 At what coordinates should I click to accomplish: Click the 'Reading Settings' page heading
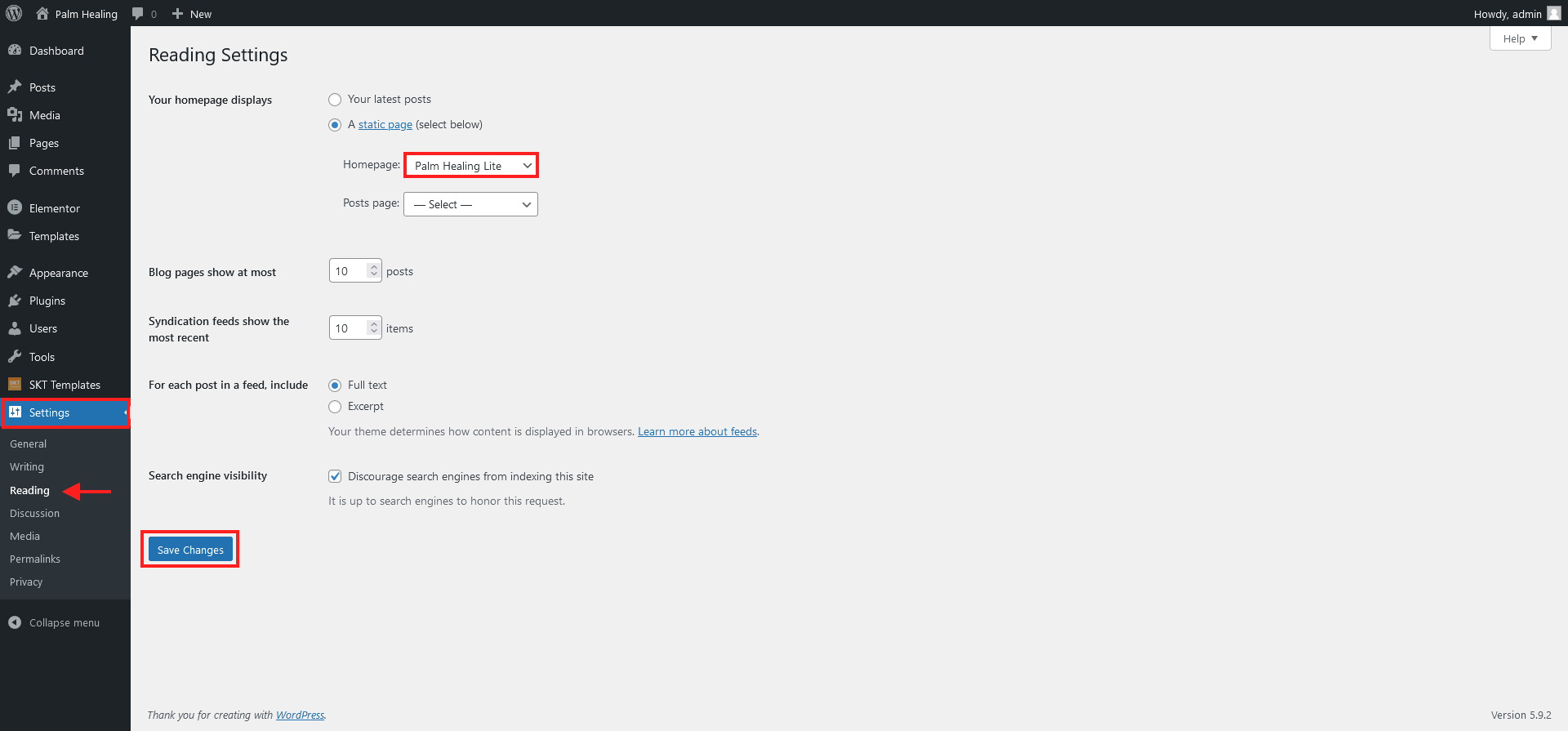[x=218, y=55]
